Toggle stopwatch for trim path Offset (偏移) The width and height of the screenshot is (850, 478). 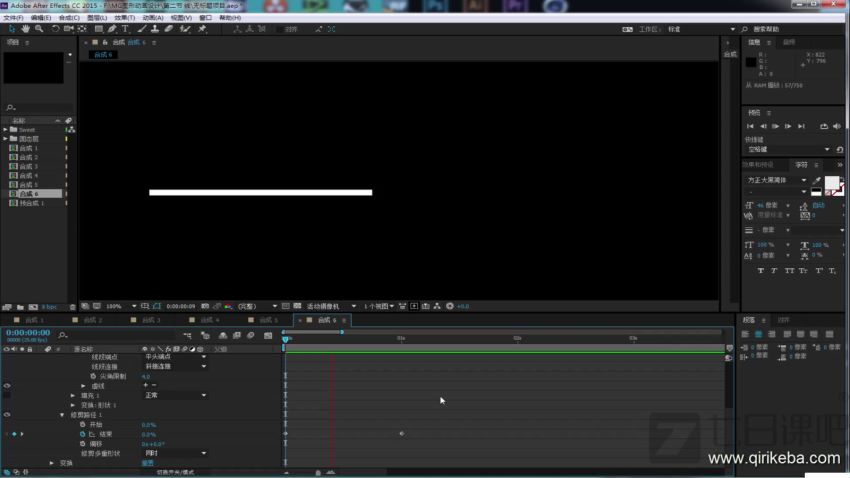82,443
